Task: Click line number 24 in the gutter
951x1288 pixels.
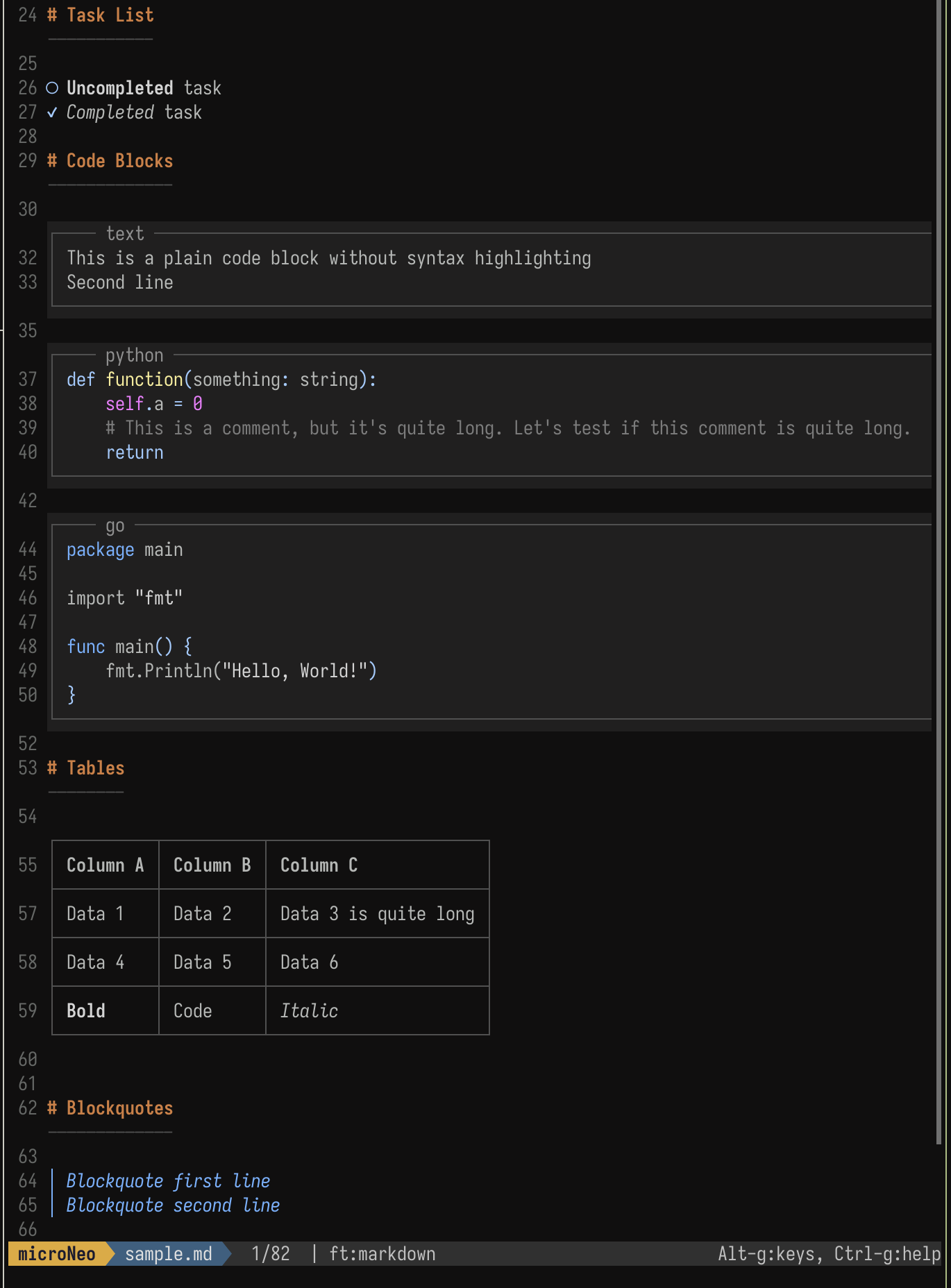Action: pyautogui.click(x=28, y=15)
